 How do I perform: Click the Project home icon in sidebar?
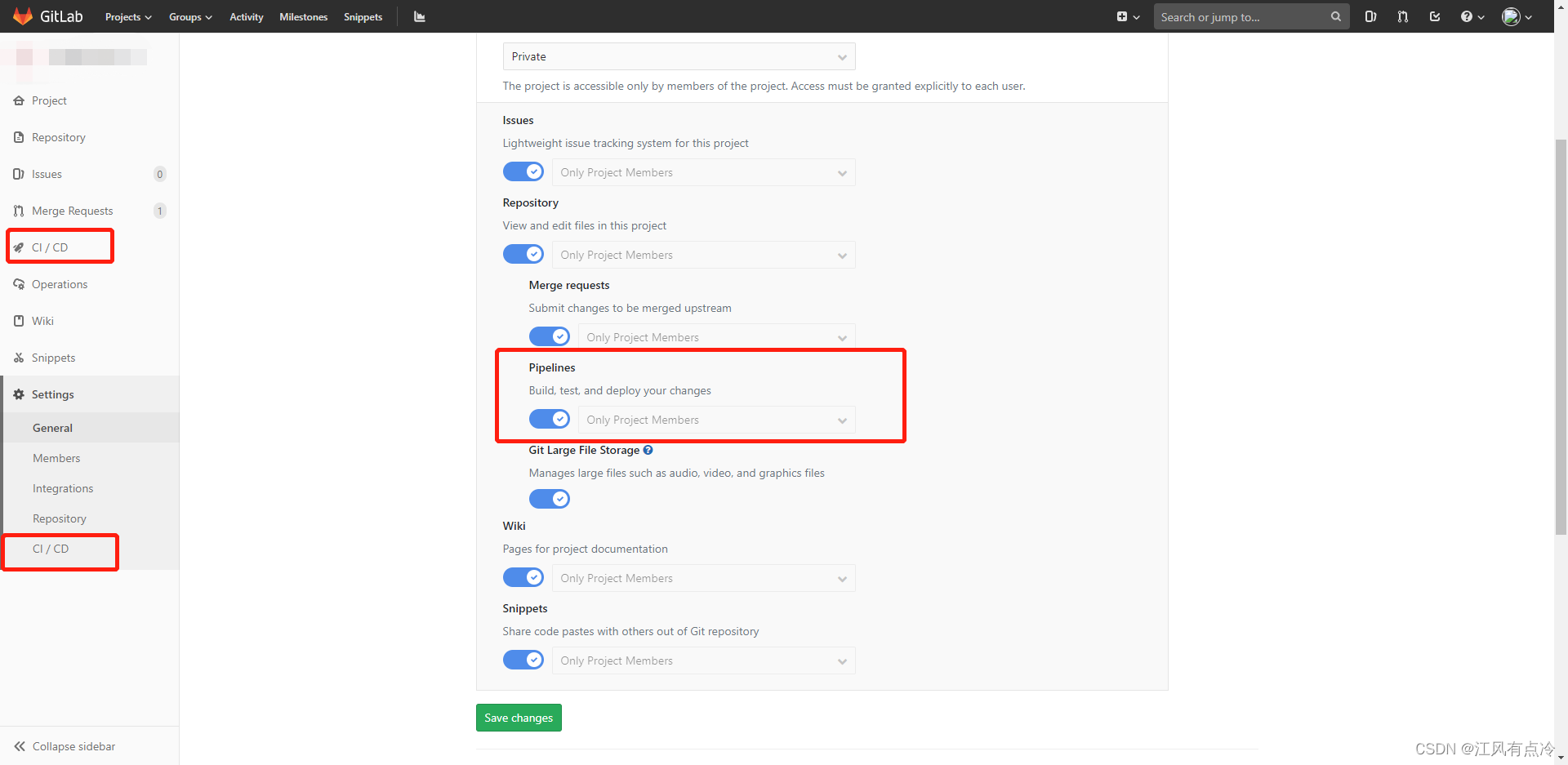pyautogui.click(x=19, y=100)
